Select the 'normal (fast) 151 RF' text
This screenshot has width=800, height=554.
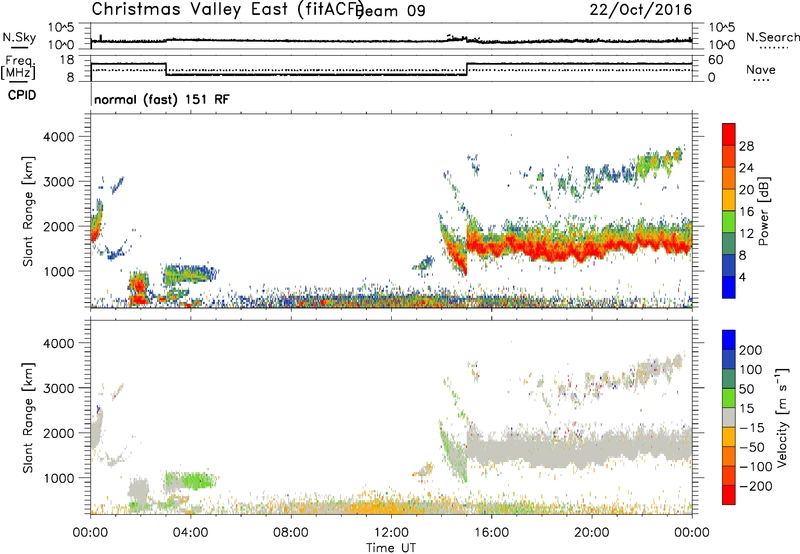[162, 99]
